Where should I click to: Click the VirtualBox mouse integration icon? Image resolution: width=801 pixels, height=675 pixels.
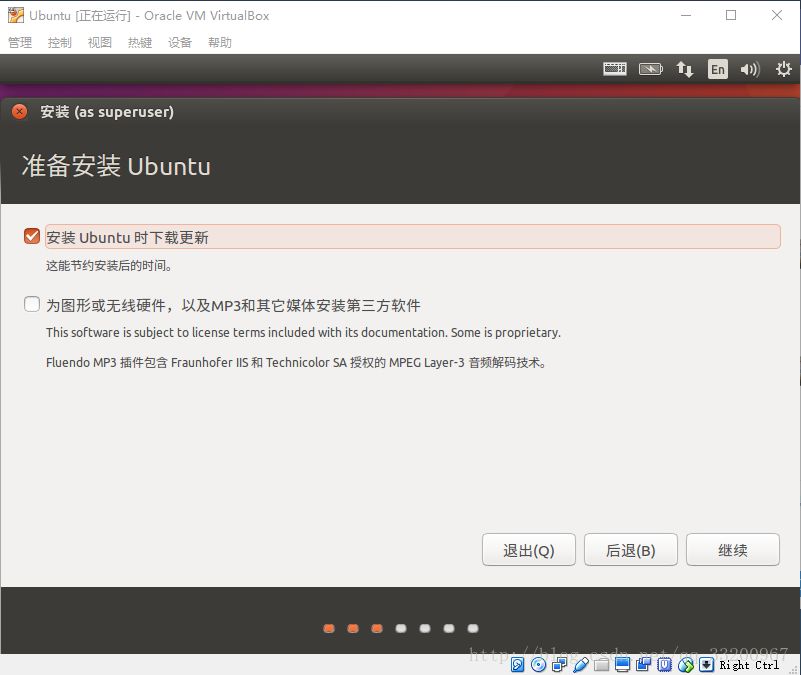(x=686, y=665)
